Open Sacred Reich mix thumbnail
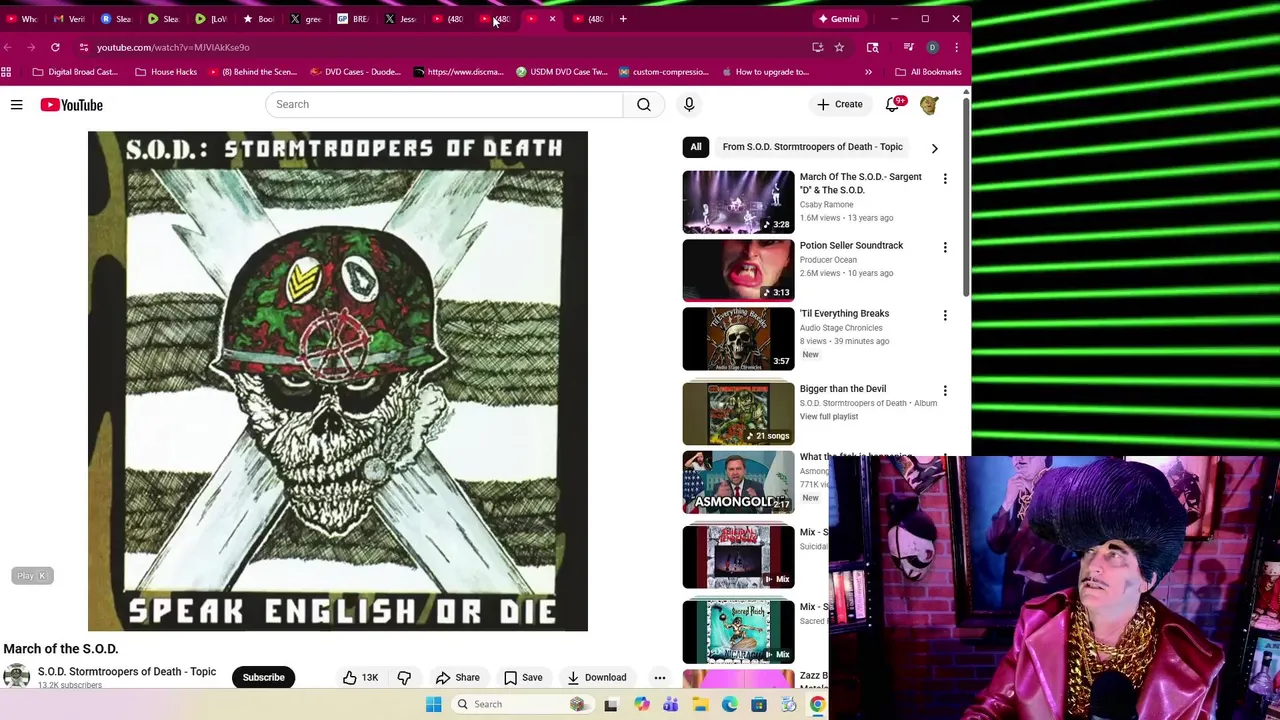Image resolution: width=1280 pixels, height=720 pixels. [738, 631]
